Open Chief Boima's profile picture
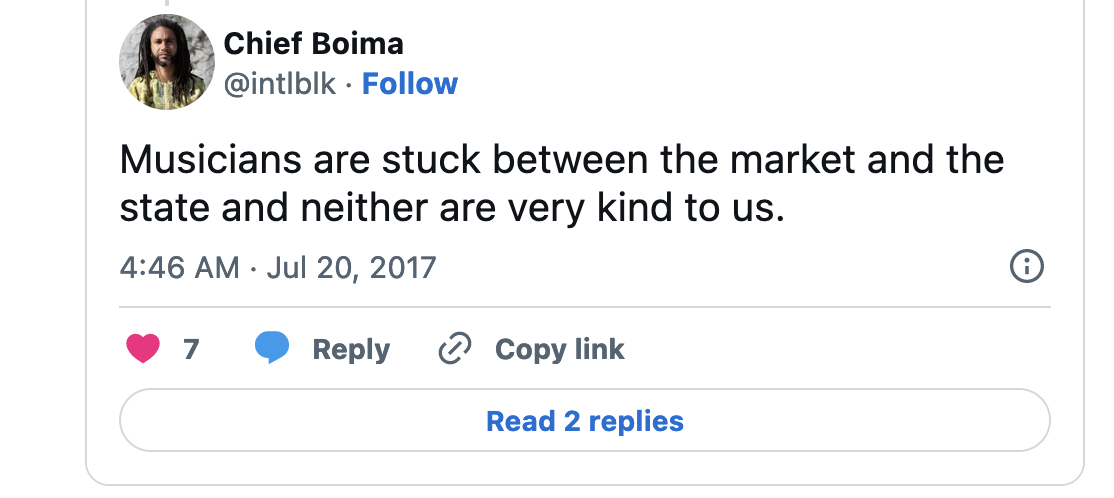The image size is (1114, 498). 167,62
